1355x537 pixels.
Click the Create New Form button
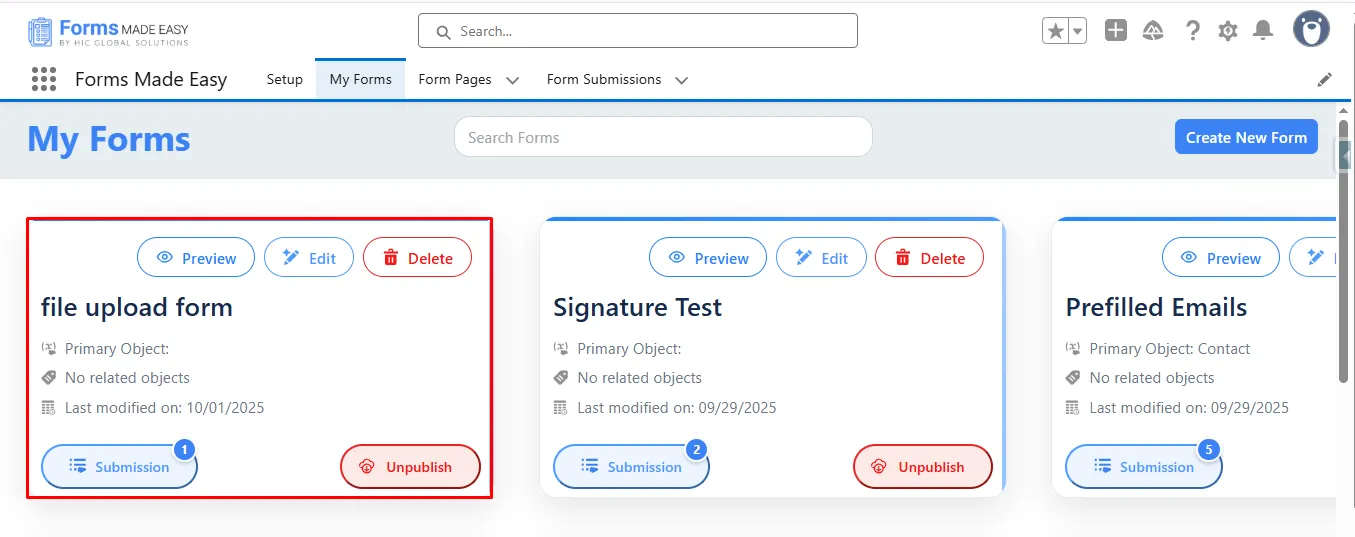(x=1246, y=137)
